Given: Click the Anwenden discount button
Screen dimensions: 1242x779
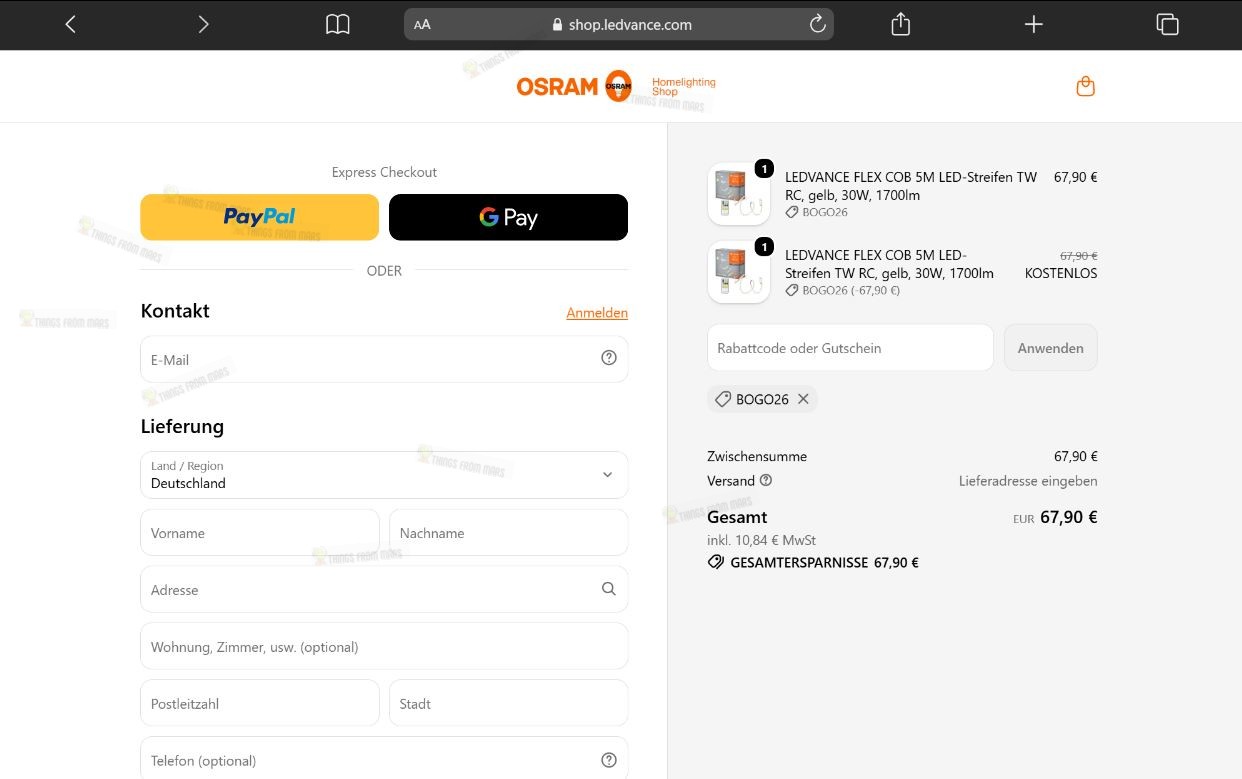Looking at the screenshot, I should tap(1050, 348).
